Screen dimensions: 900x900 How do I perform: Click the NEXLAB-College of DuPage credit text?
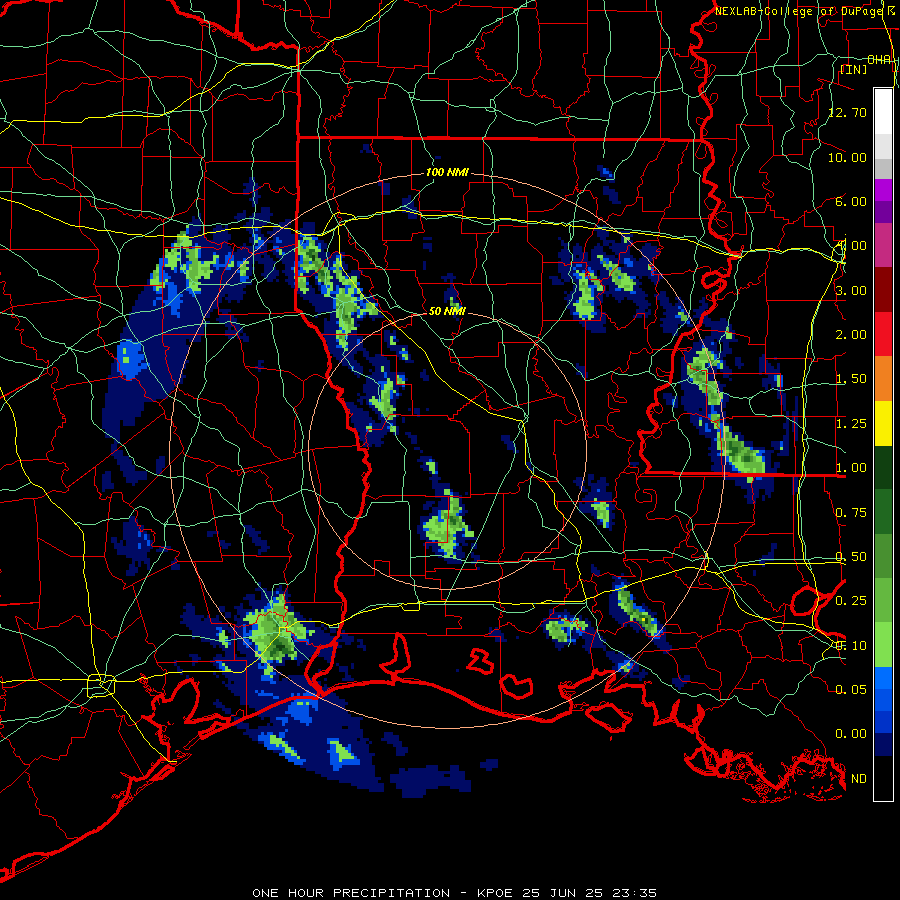(x=800, y=11)
